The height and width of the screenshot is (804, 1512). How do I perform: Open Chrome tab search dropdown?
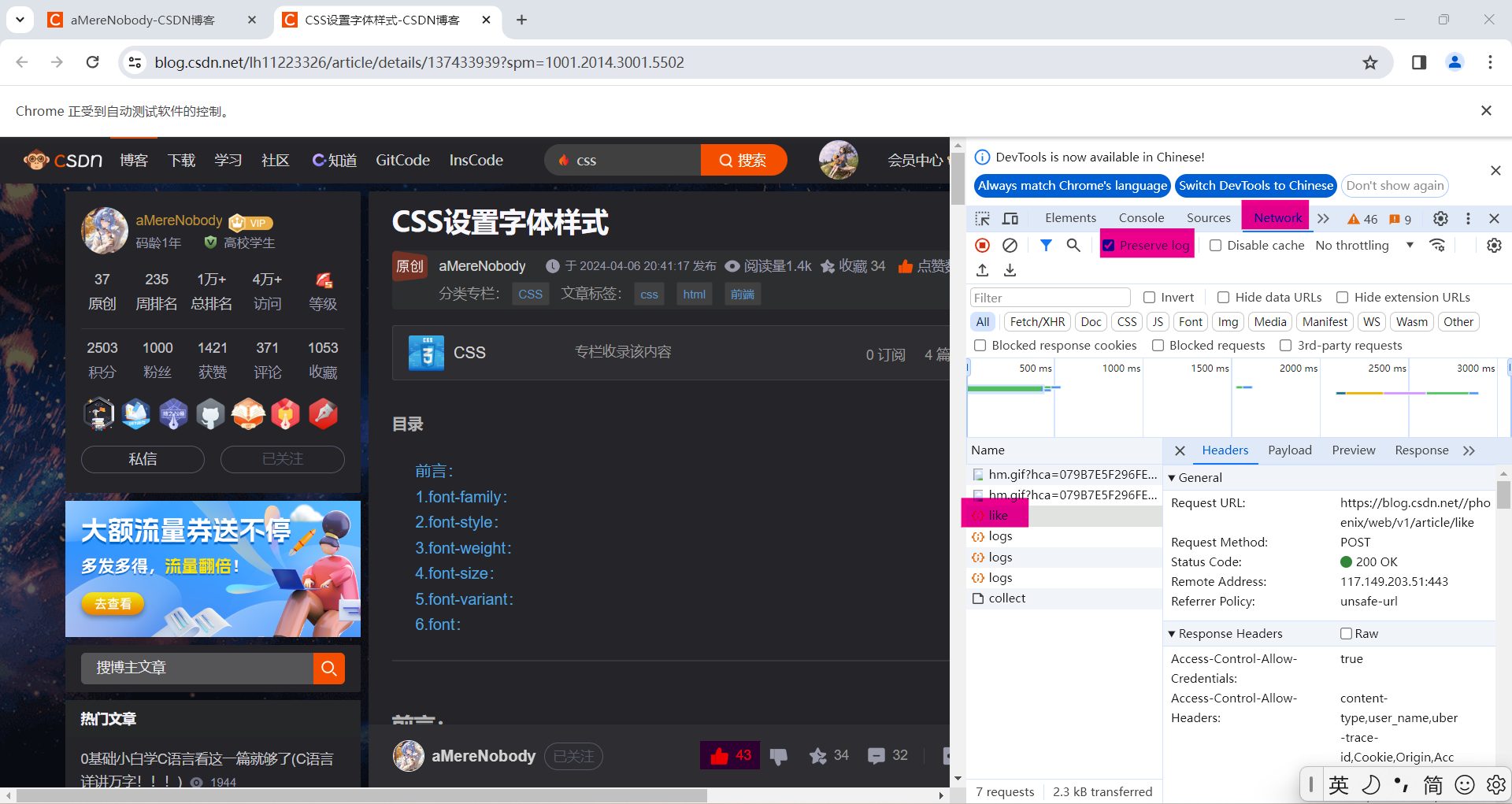coord(20,20)
